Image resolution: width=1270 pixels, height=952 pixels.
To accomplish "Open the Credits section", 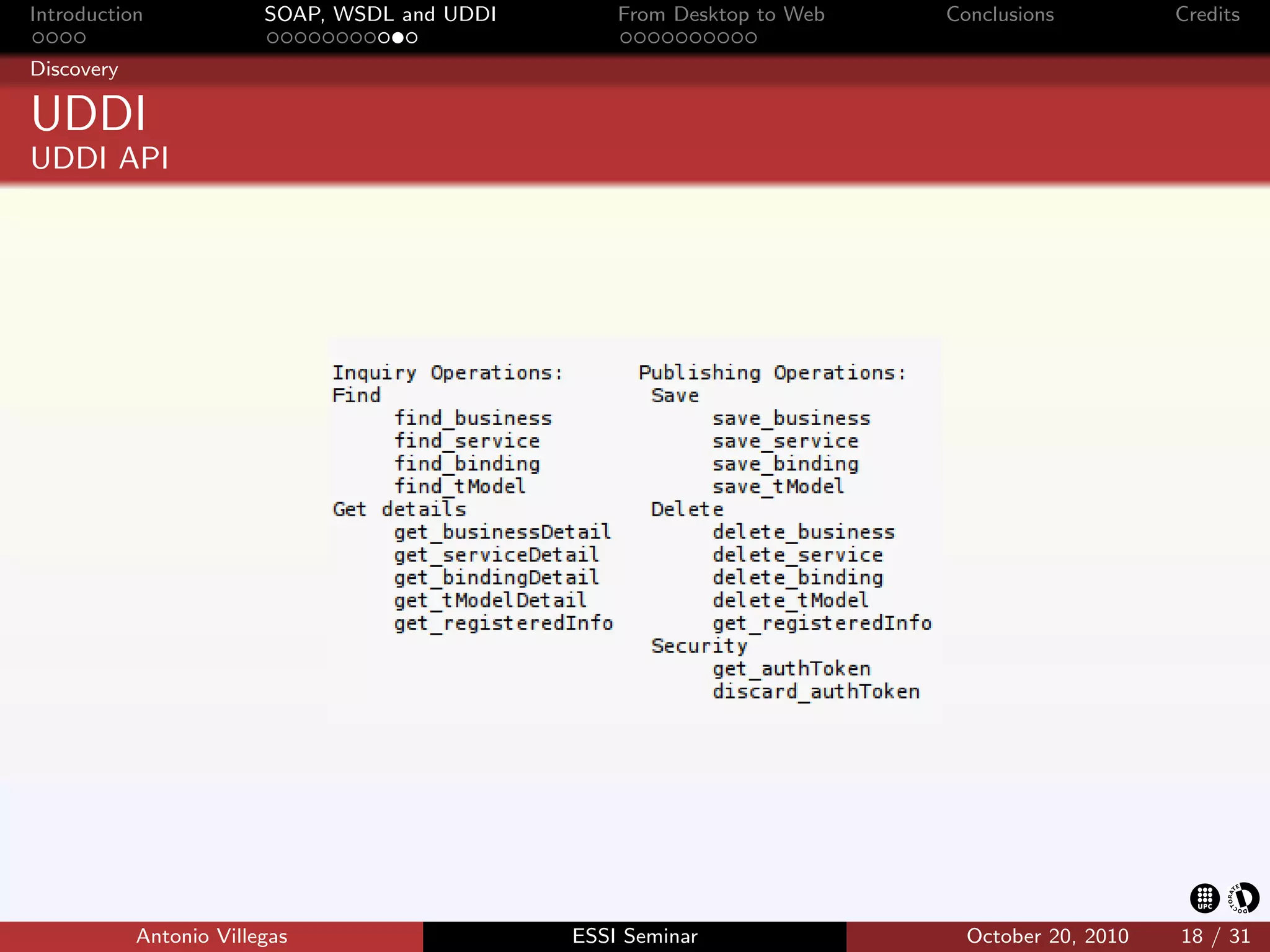I will pyautogui.click(x=1207, y=14).
